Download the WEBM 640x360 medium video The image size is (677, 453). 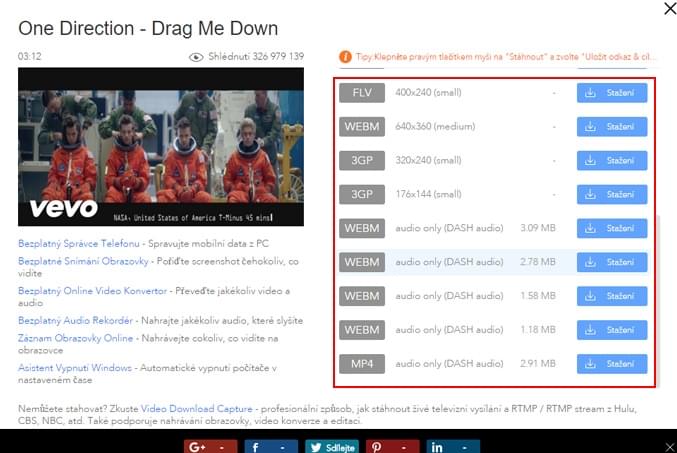[x=611, y=127]
